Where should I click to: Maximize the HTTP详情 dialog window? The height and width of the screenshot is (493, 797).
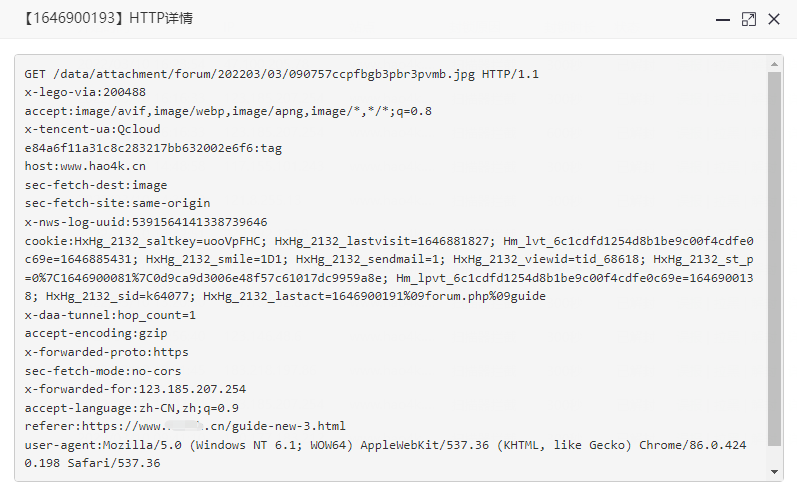(x=749, y=19)
